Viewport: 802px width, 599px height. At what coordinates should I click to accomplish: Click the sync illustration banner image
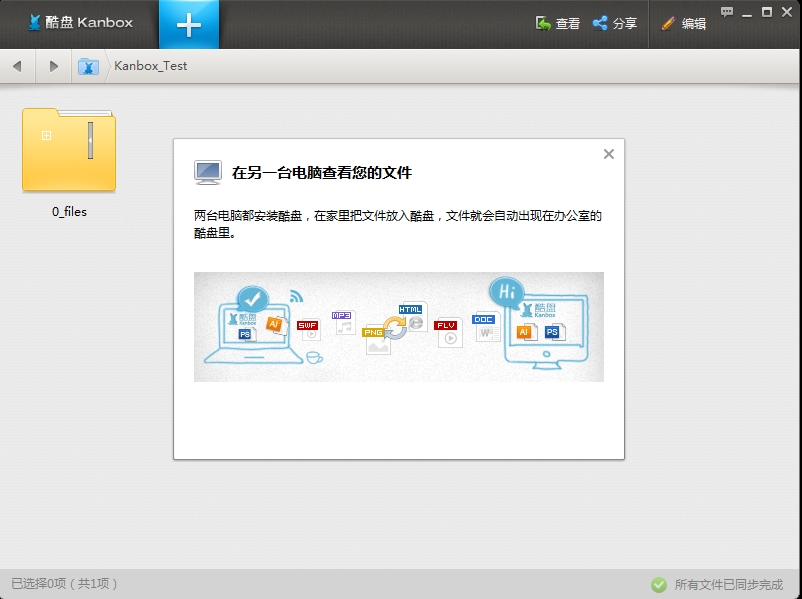point(398,326)
